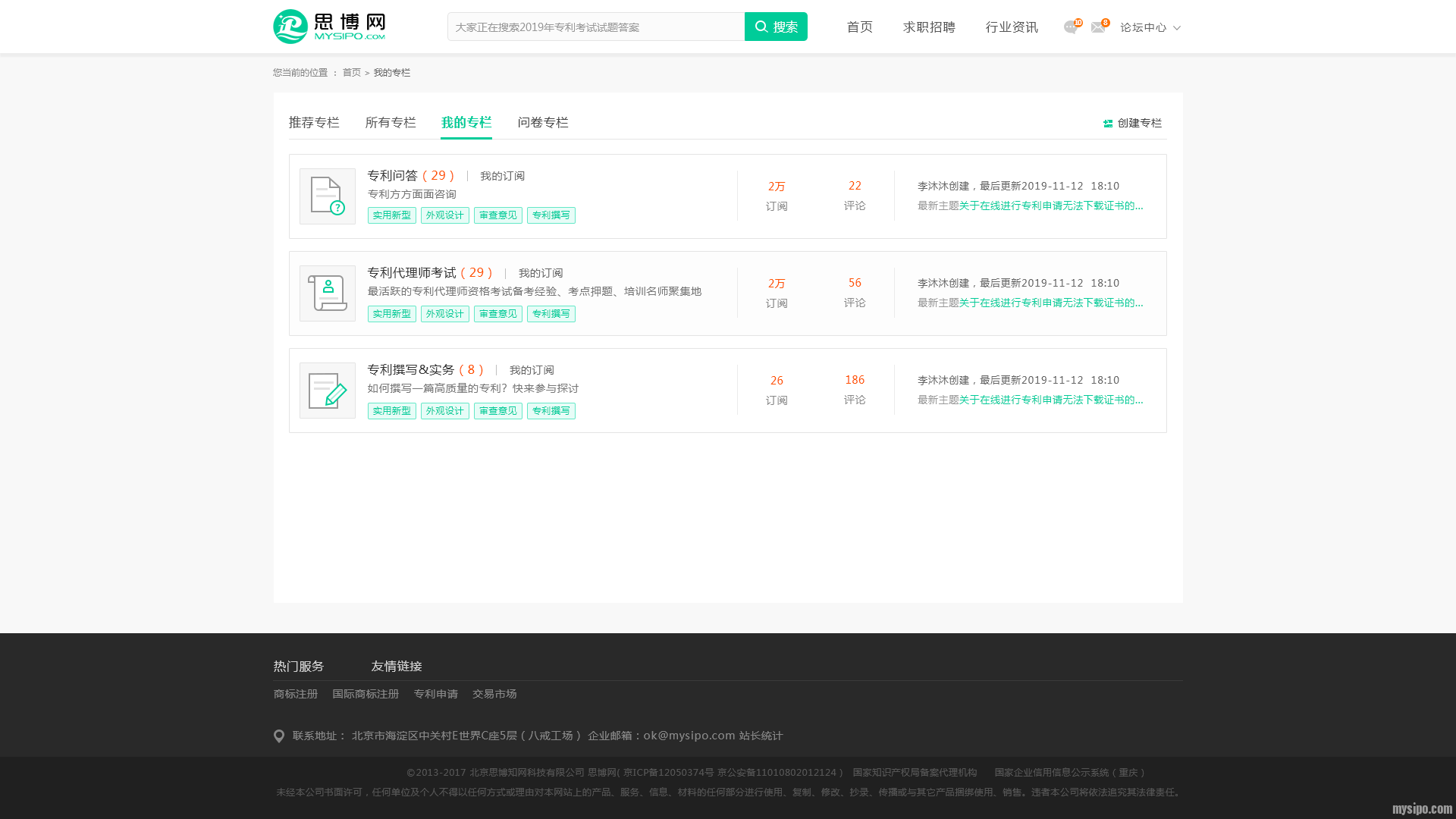Open latest topic link in 专利撰写&实务 row

[x=1050, y=400]
